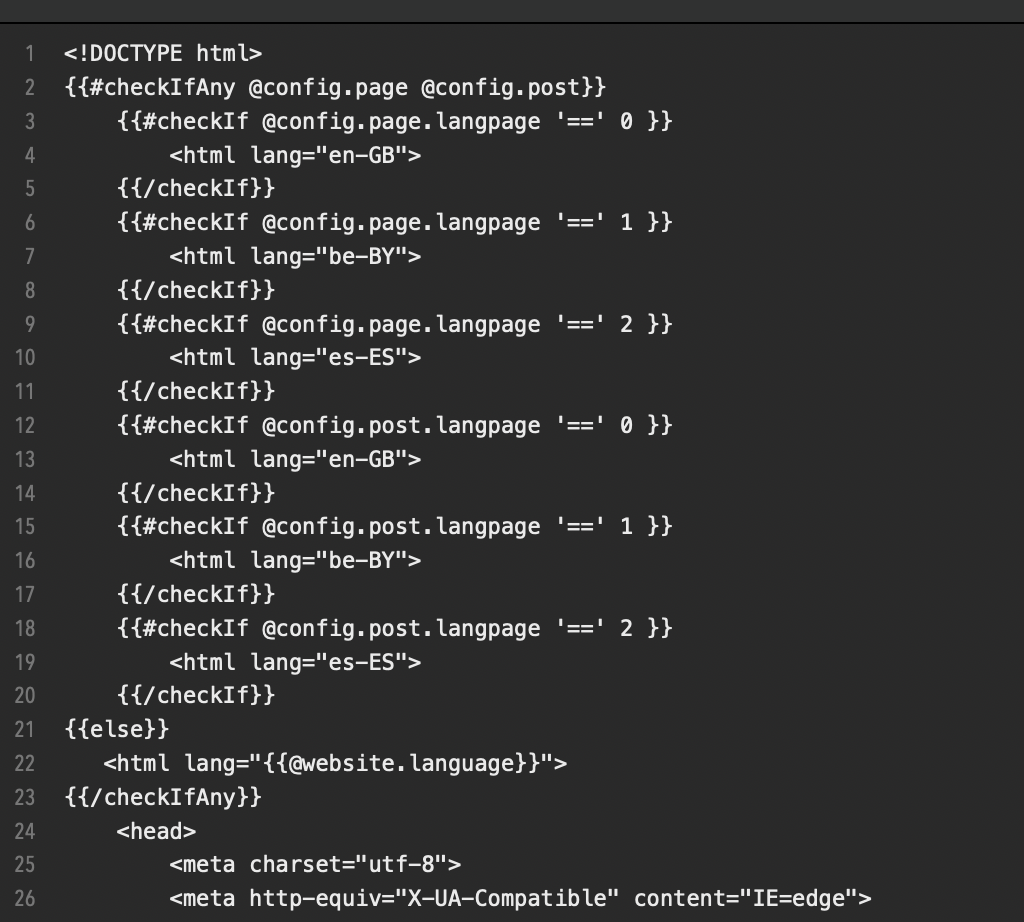Click the closing checkIf tag on line 20
The width and height of the screenshot is (1024, 922).
pyautogui.click(x=196, y=695)
